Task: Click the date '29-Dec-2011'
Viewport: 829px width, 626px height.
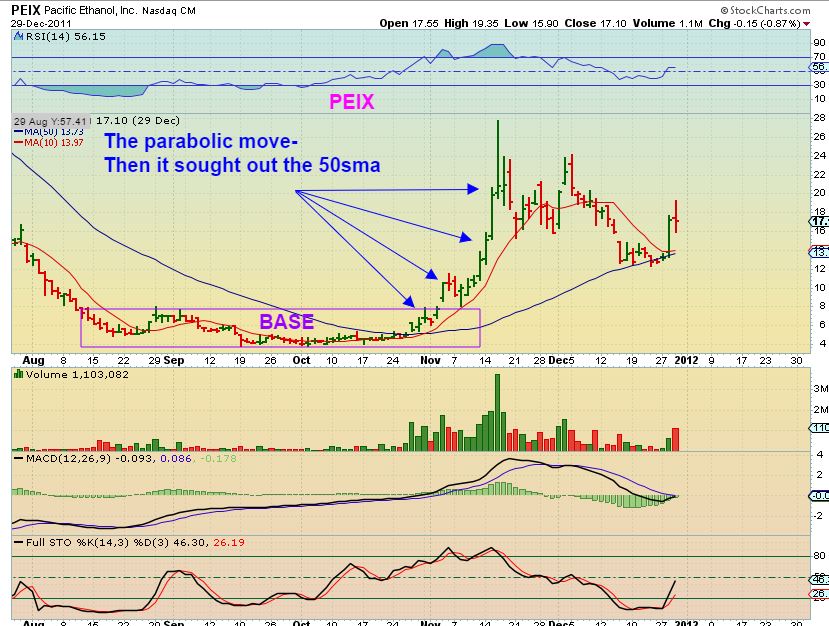Action: 41,24
